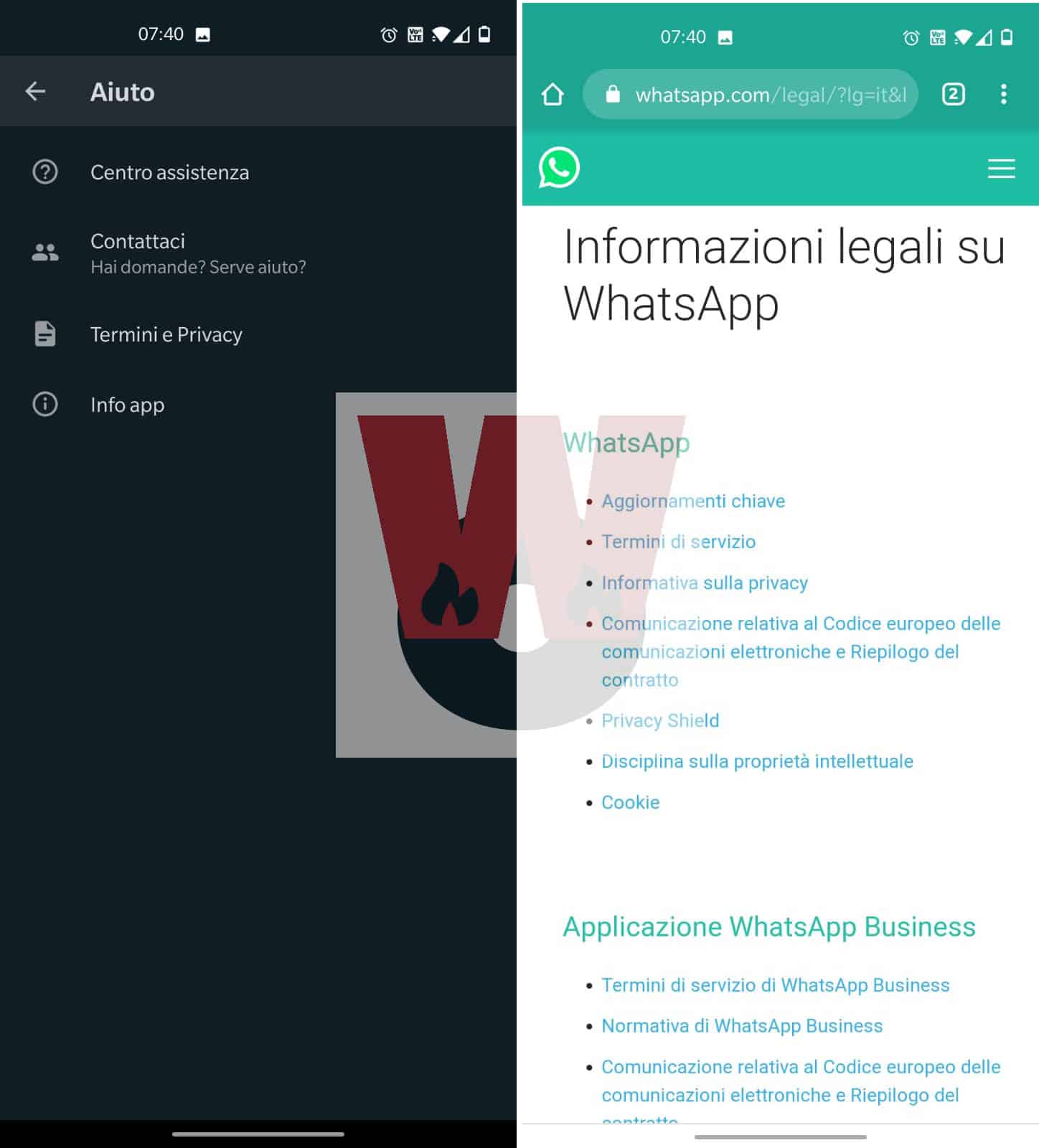This screenshot has height=1148, width=1039.
Task: Open the browser tab switcher showing 2
Action: (x=953, y=94)
